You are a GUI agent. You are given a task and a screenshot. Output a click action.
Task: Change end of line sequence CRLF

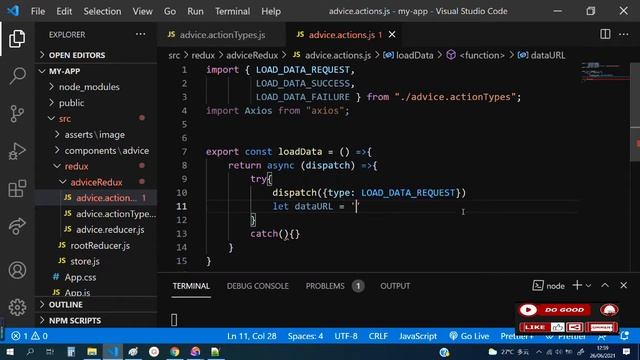tap(378, 336)
